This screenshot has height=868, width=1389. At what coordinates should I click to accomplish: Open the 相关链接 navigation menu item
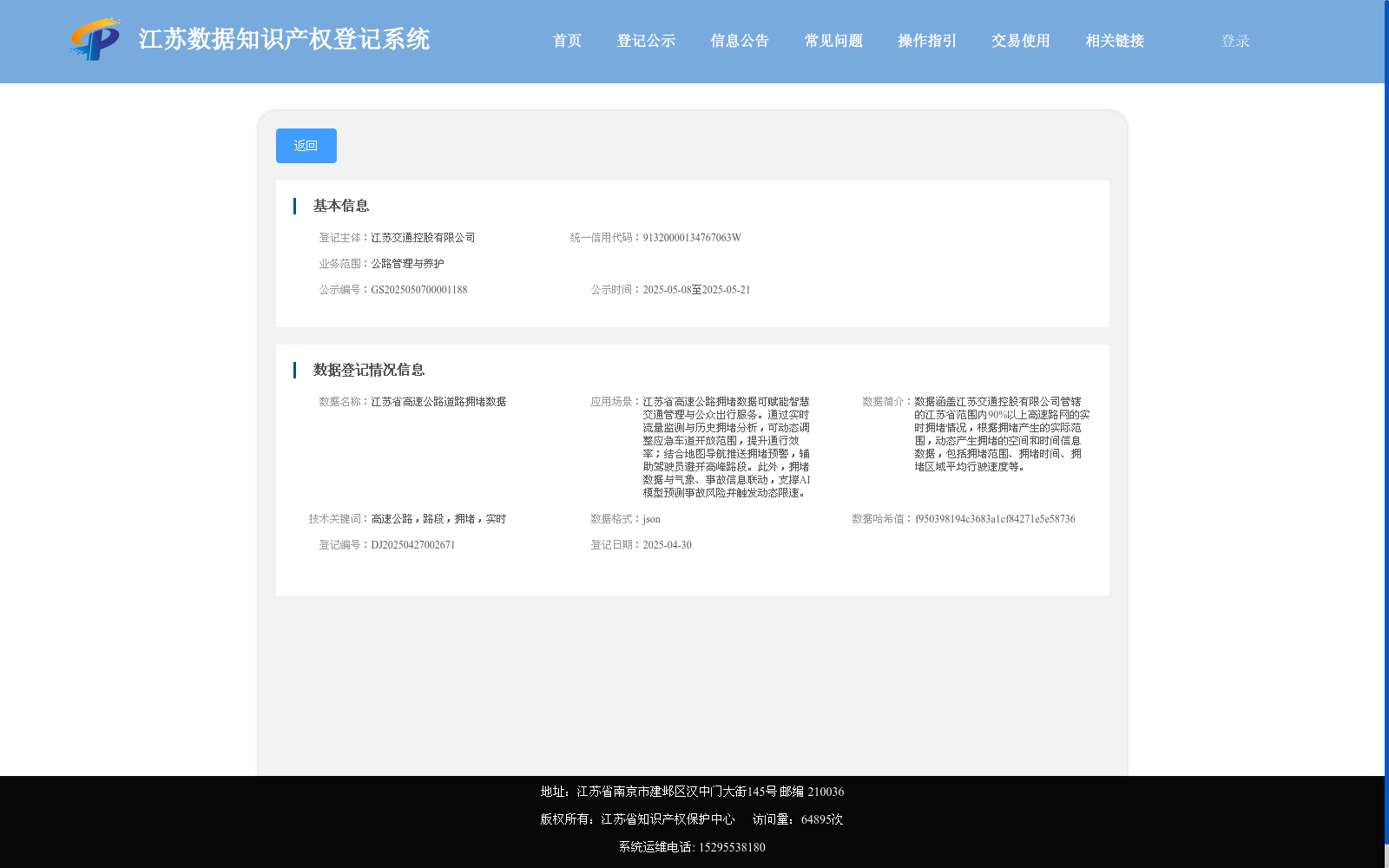click(x=1114, y=41)
